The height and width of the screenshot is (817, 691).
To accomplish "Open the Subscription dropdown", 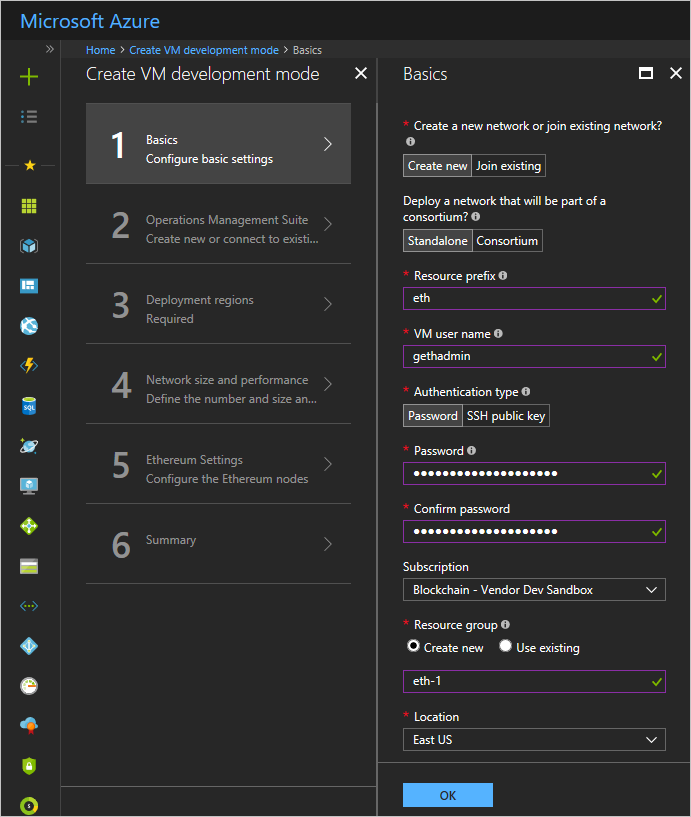I will 534,590.
